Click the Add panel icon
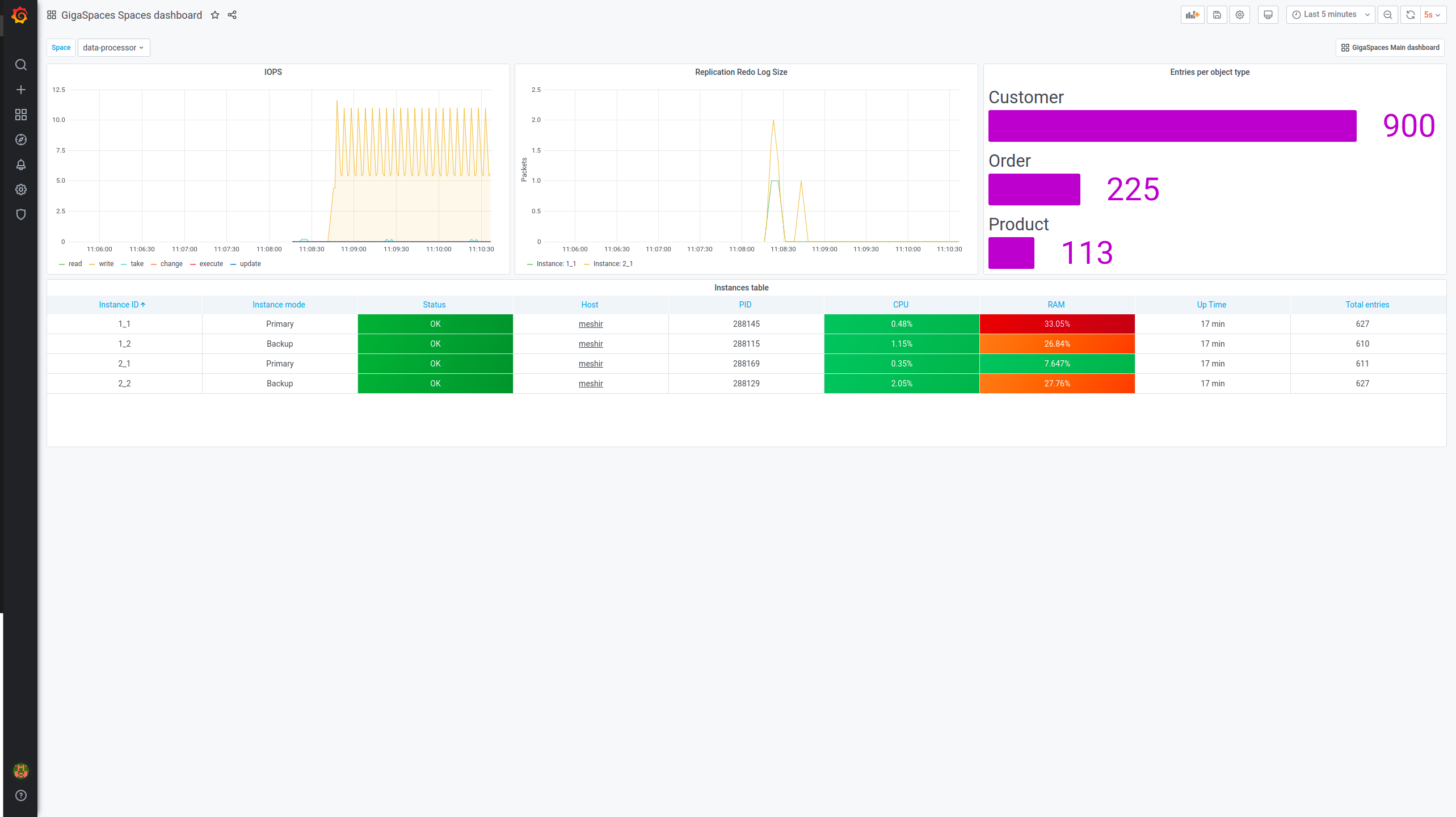Image resolution: width=1456 pixels, height=817 pixels. point(1193,15)
